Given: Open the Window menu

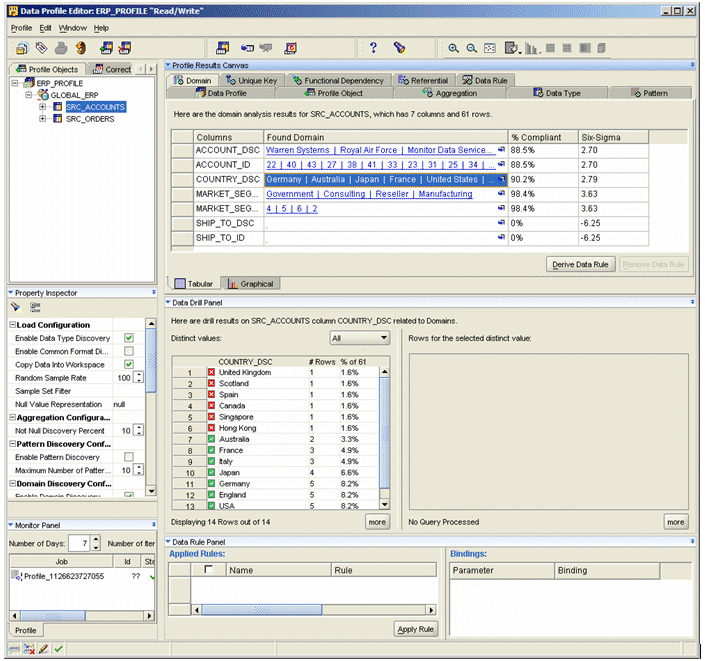Looking at the screenshot, I should pos(72,28).
